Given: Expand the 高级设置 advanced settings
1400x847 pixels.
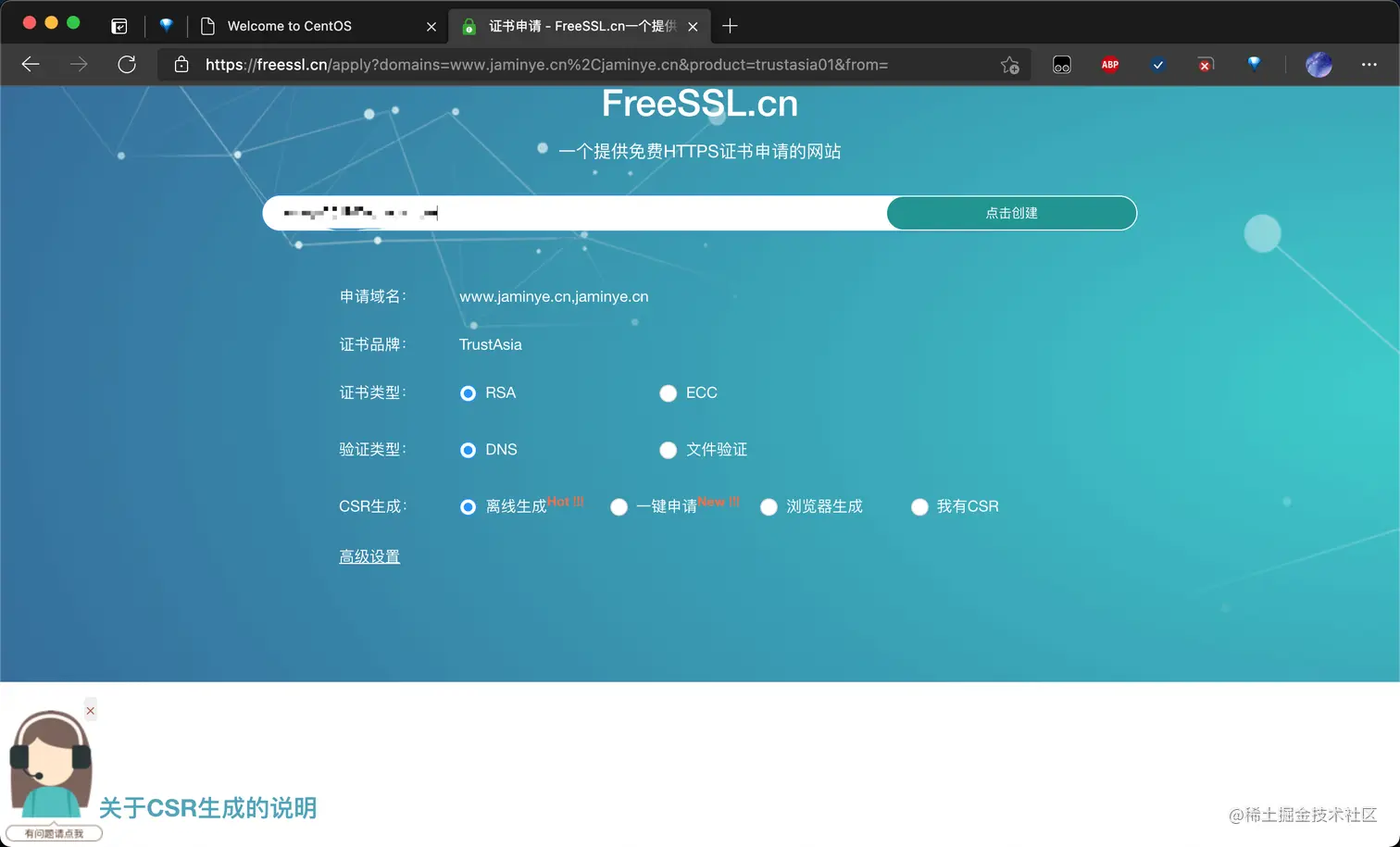Looking at the screenshot, I should 369,556.
